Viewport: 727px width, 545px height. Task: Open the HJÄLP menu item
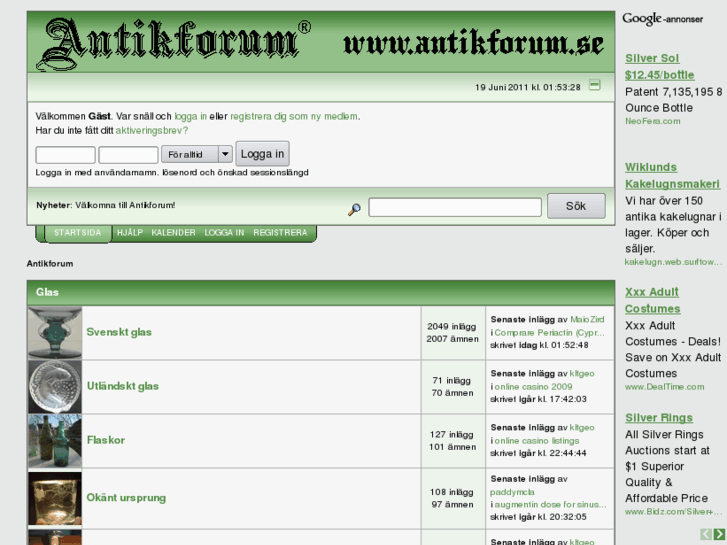[130, 232]
